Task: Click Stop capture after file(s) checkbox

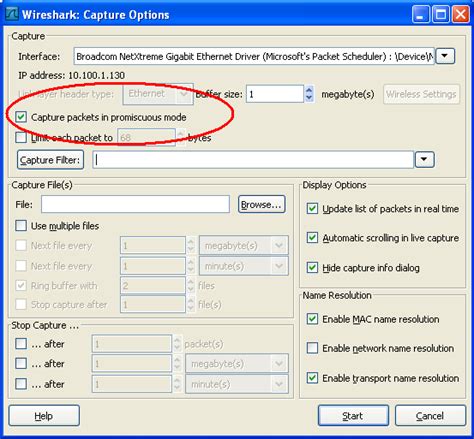Action: (x=21, y=304)
